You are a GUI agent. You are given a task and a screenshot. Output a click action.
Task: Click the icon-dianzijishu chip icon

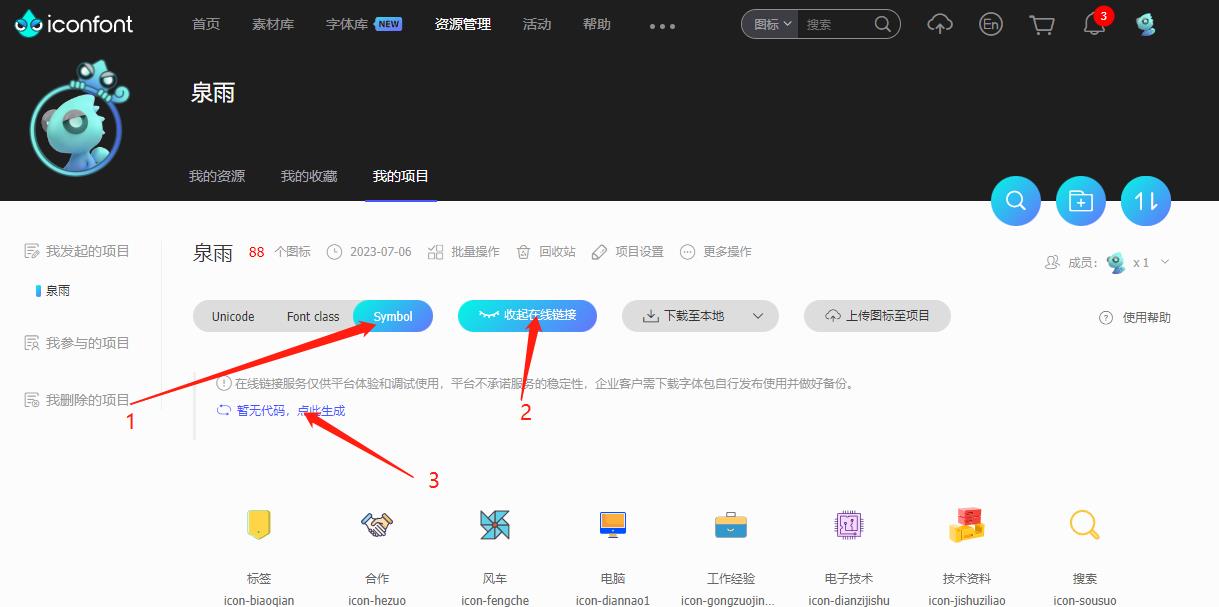coord(848,524)
